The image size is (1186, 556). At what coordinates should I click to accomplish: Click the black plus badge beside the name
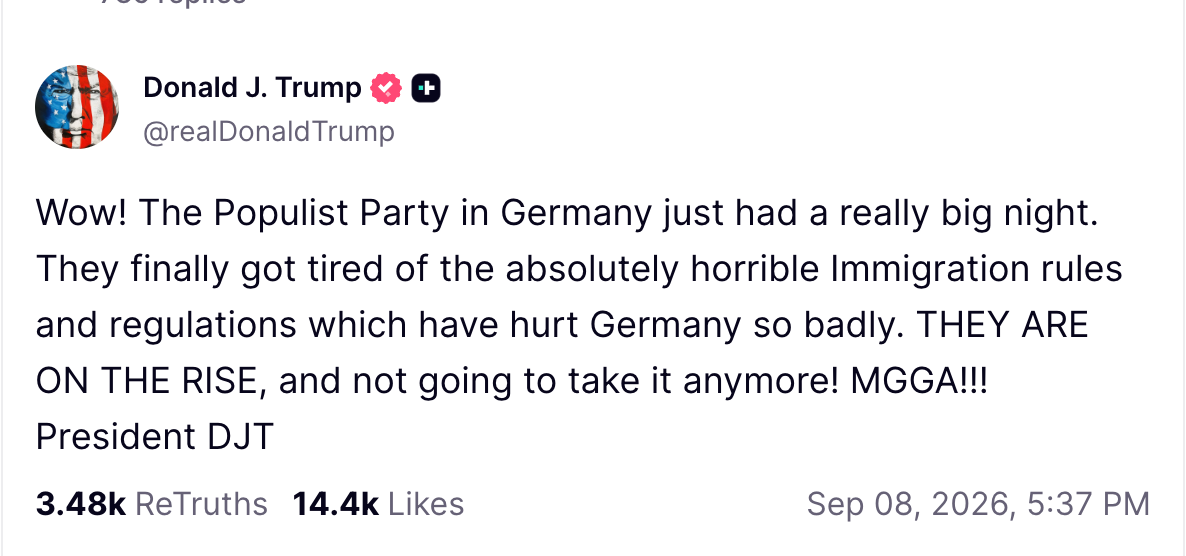tap(426, 89)
